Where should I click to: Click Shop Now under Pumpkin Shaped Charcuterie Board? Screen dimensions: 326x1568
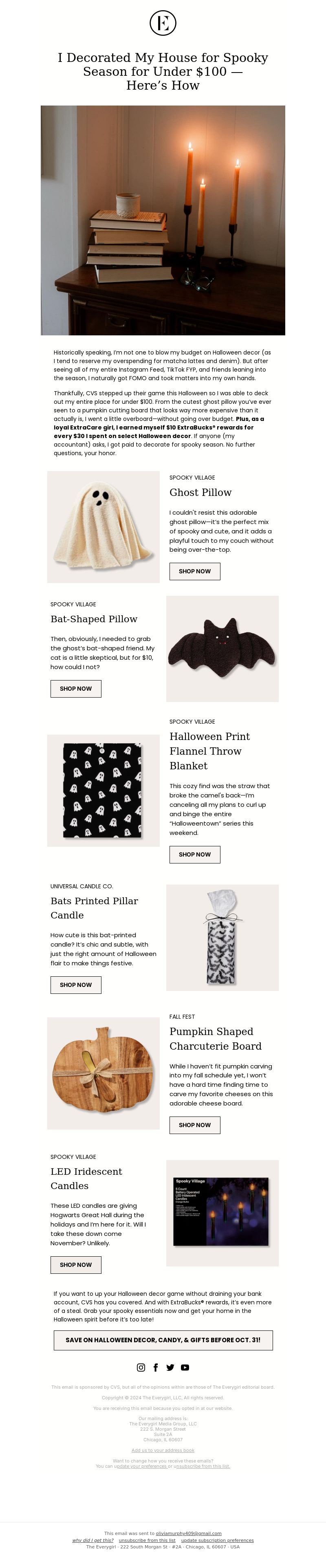[x=195, y=1124]
